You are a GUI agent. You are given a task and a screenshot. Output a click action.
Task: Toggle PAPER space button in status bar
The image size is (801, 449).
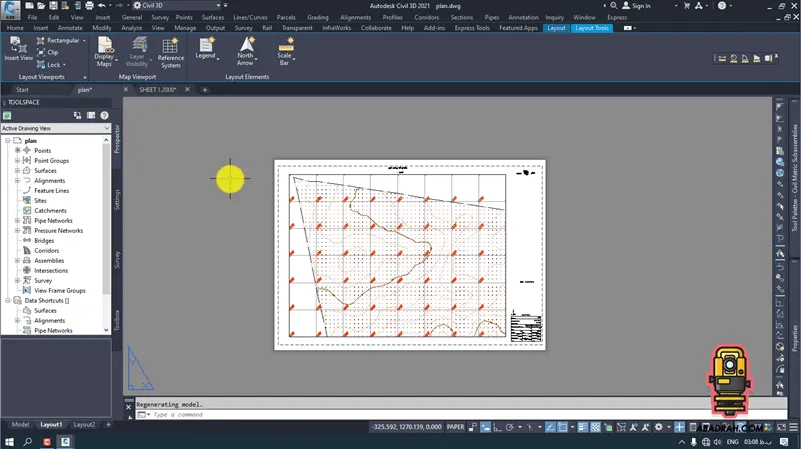click(x=454, y=426)
